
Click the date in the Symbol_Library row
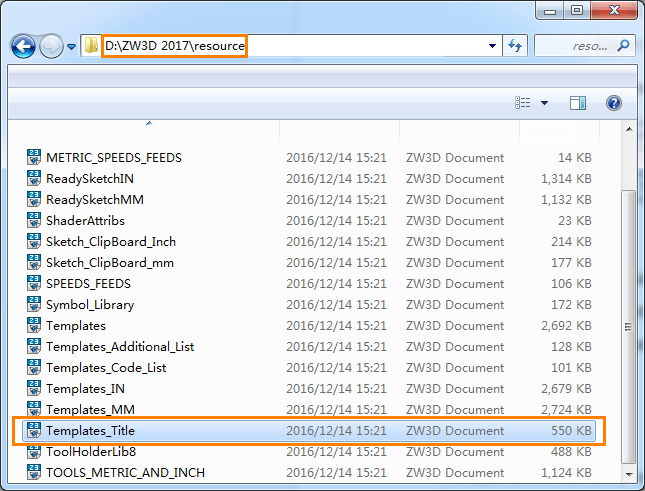(336, 305)
